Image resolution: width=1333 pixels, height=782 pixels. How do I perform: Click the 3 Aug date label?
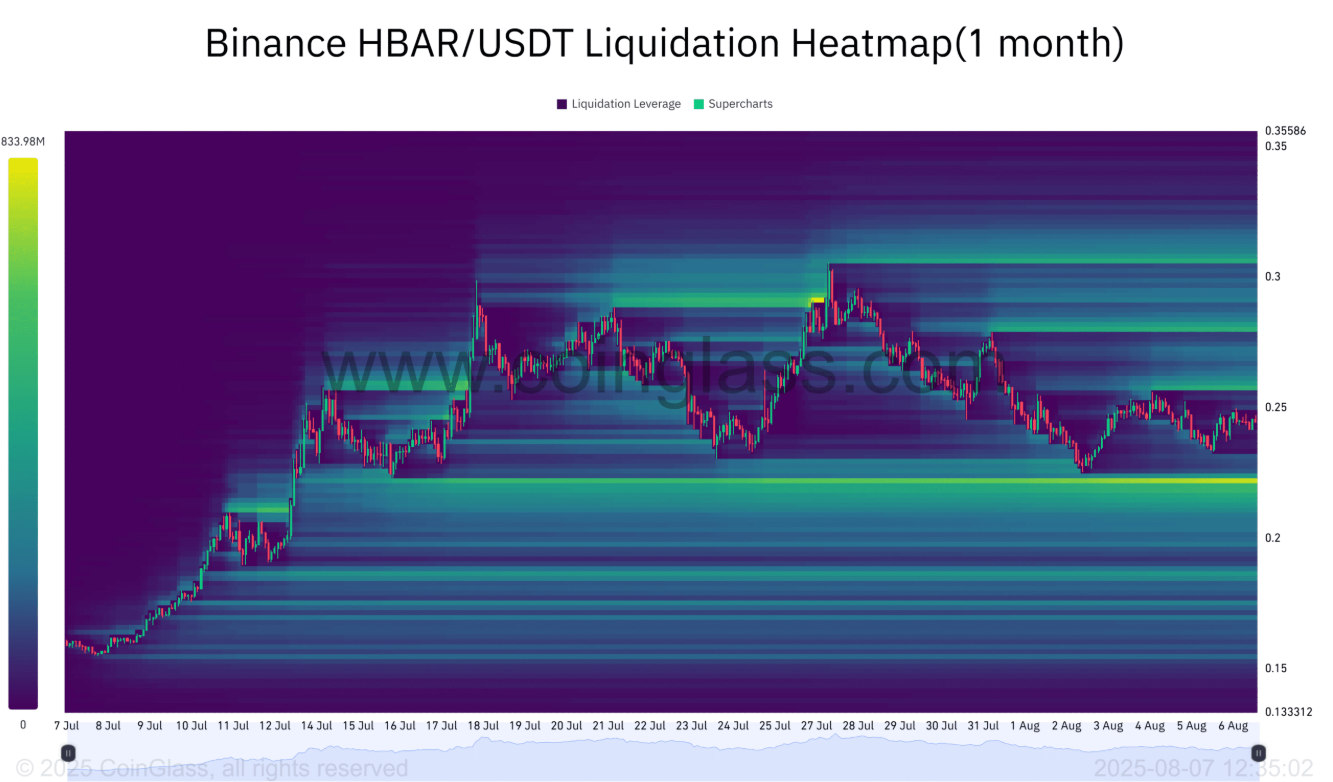(x=1108, y=726)
